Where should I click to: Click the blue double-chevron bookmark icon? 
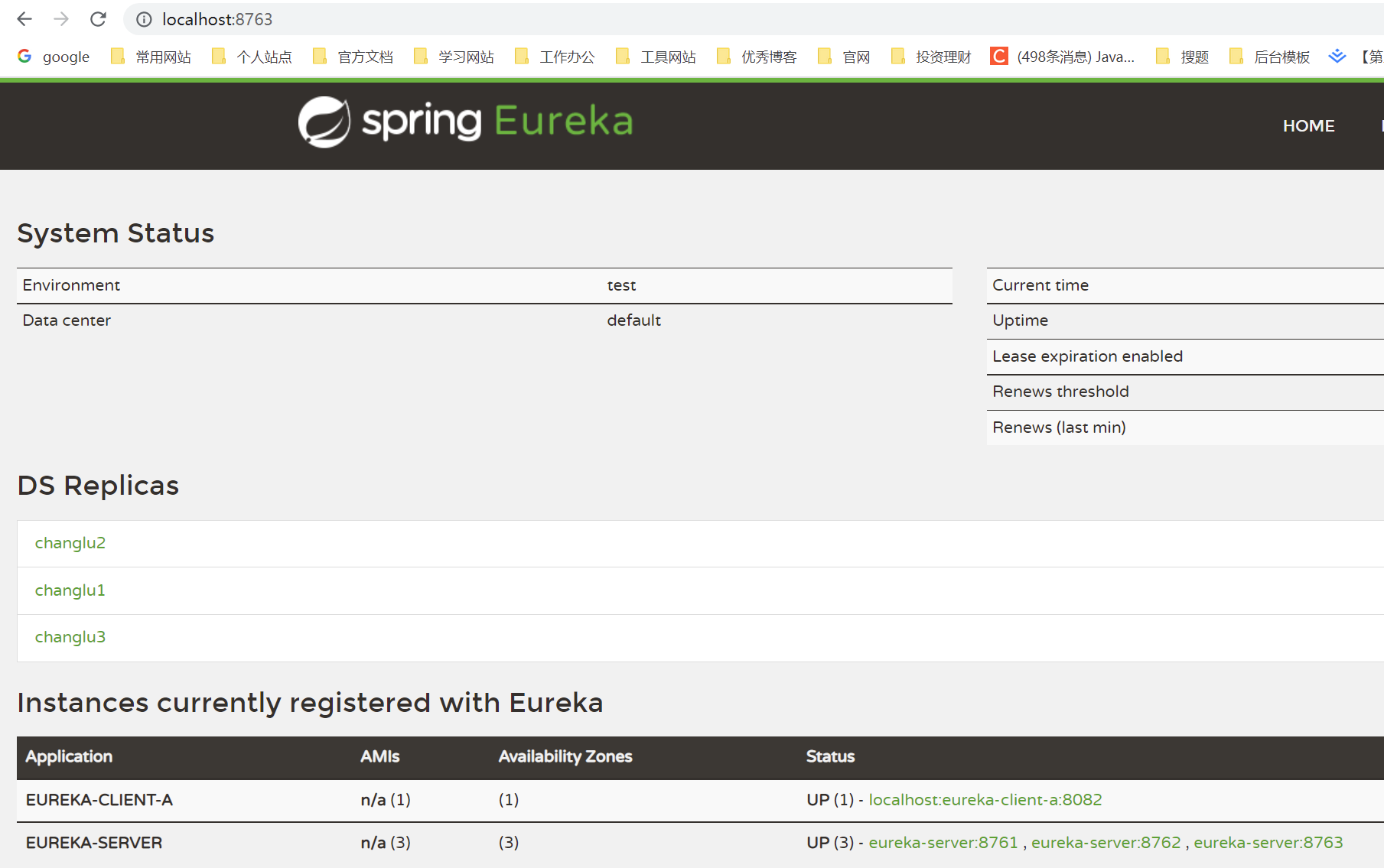(x=1337, y=56)
